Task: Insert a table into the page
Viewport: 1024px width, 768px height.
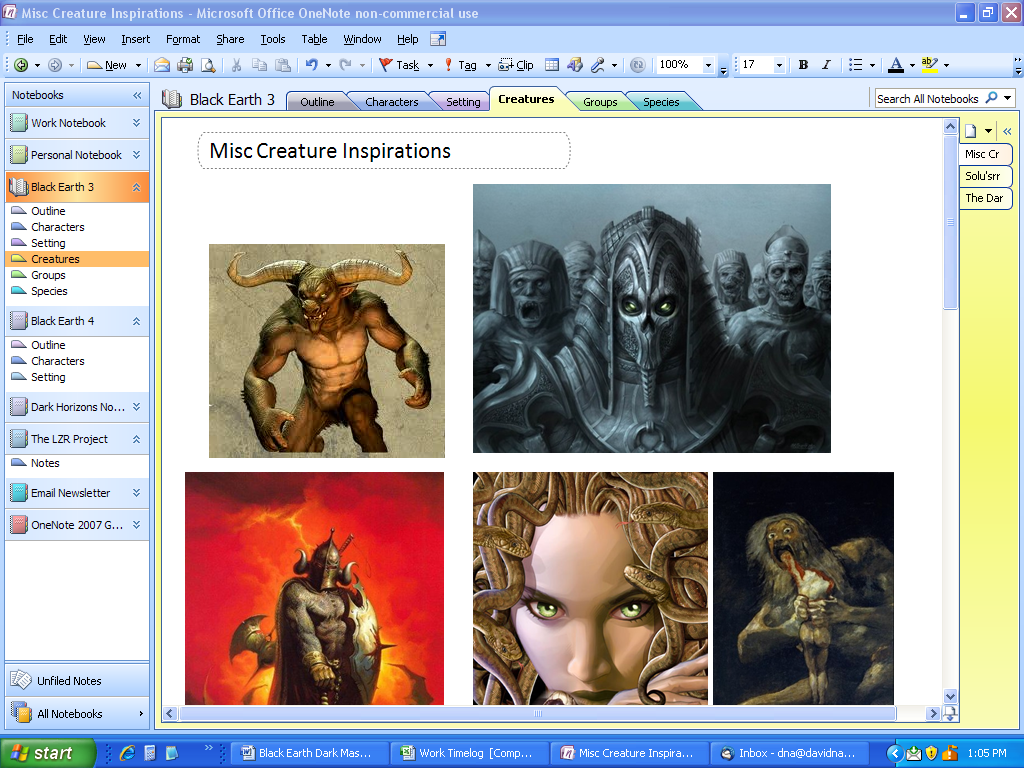Action: (x=552, y=65)
